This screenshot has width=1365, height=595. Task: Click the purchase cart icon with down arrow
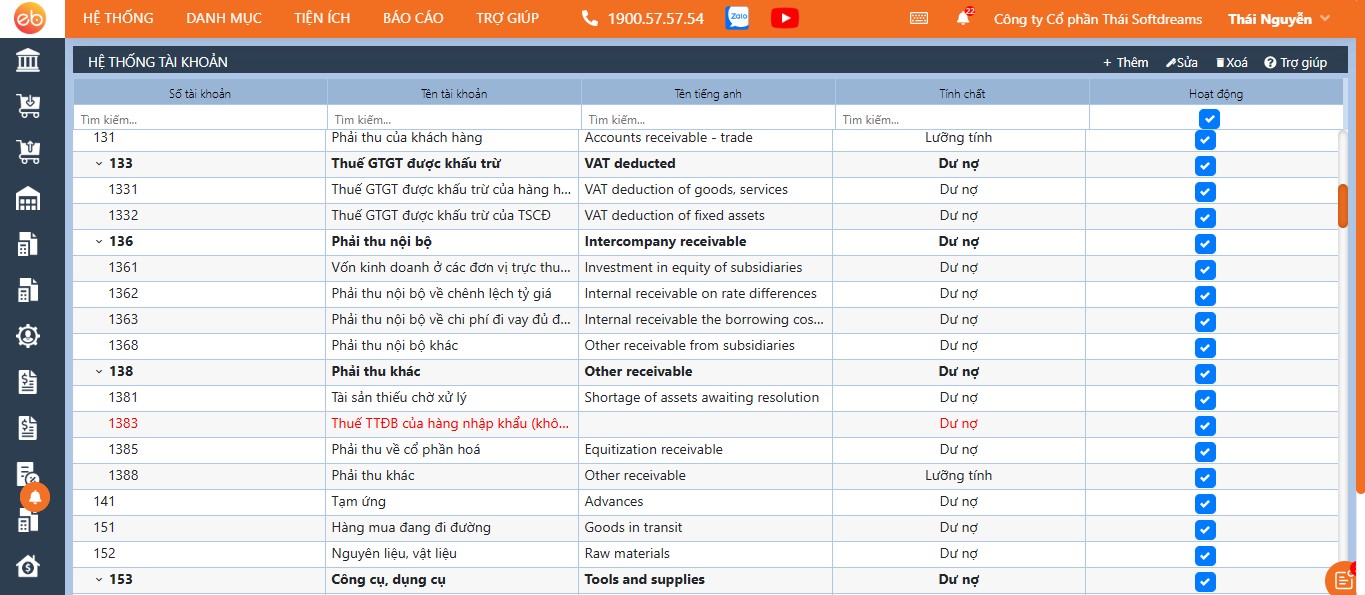(28, 105)
